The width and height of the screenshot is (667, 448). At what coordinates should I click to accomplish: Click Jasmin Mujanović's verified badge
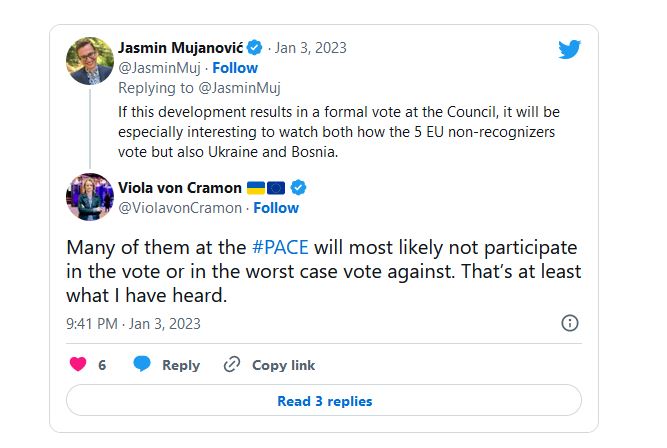tap(254, 48)
